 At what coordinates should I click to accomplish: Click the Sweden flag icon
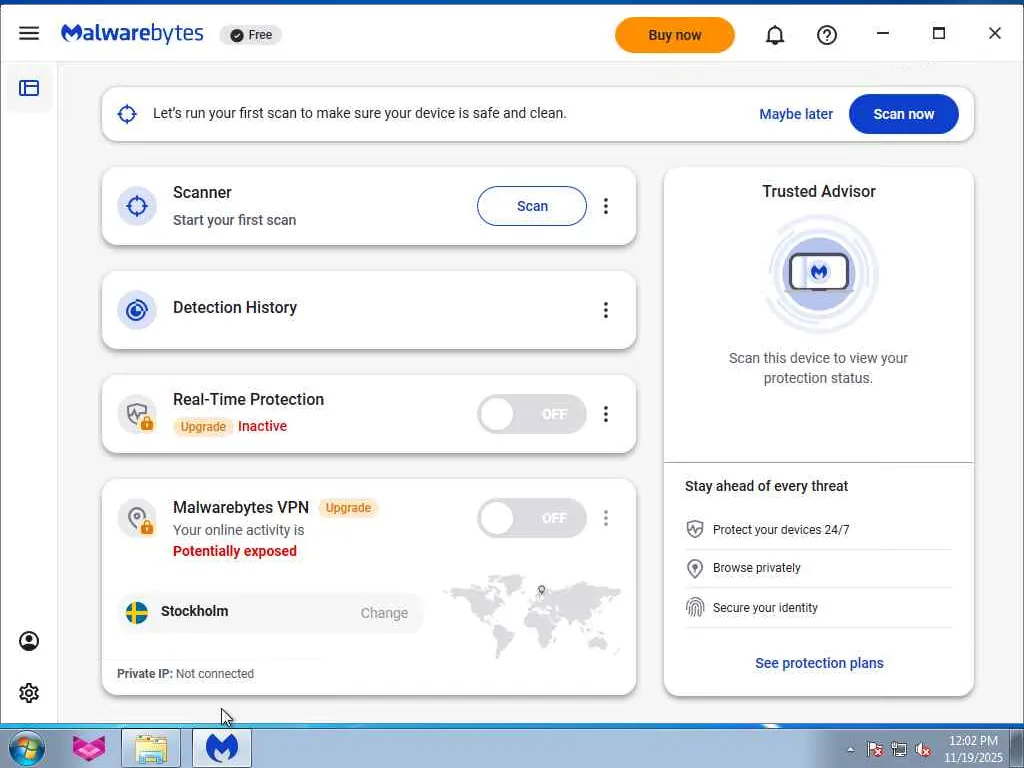136,613
